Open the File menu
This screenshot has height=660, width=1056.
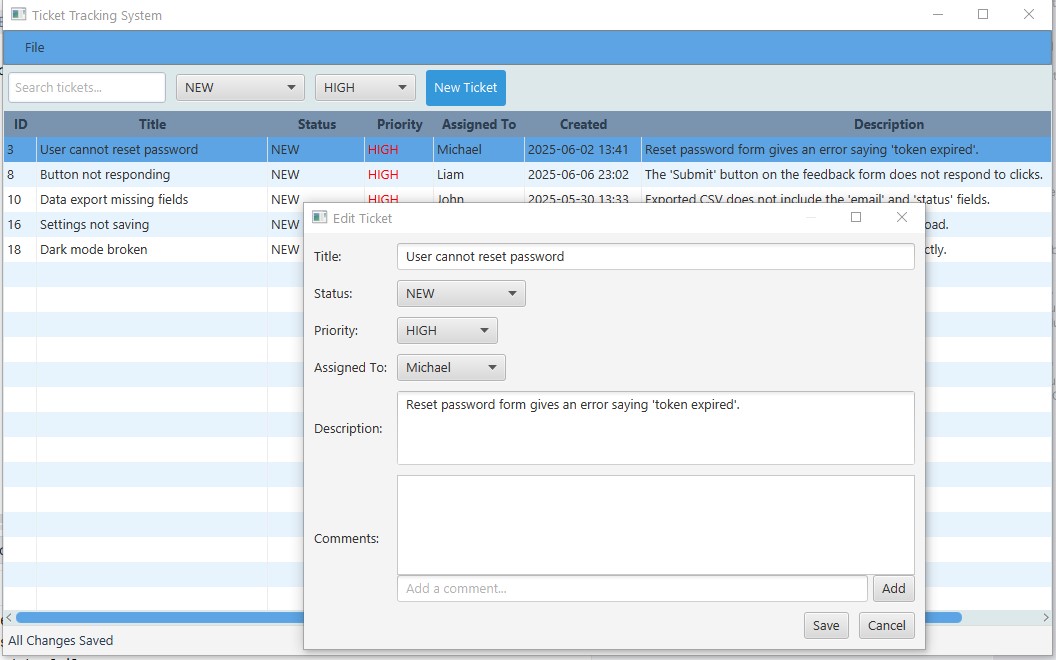click(x=34, y=48)
